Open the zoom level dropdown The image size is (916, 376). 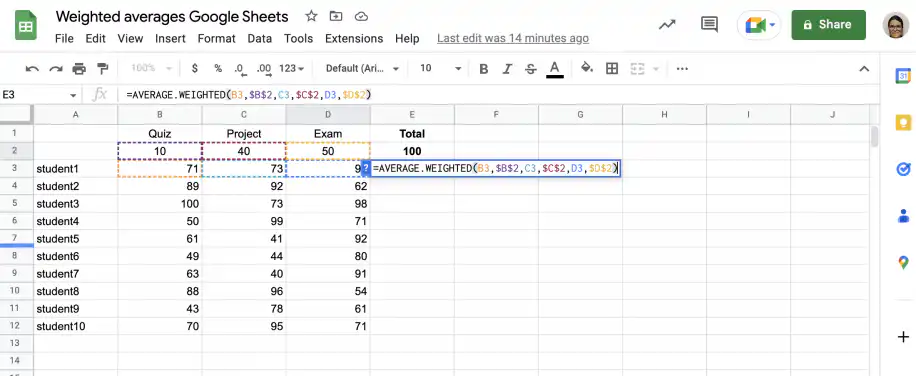151,68
